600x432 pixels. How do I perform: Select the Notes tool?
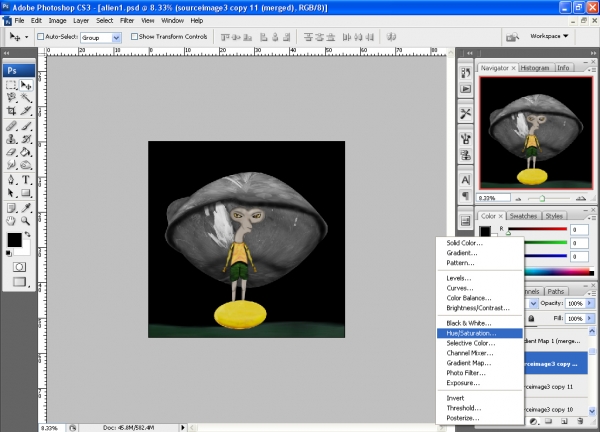11,208
